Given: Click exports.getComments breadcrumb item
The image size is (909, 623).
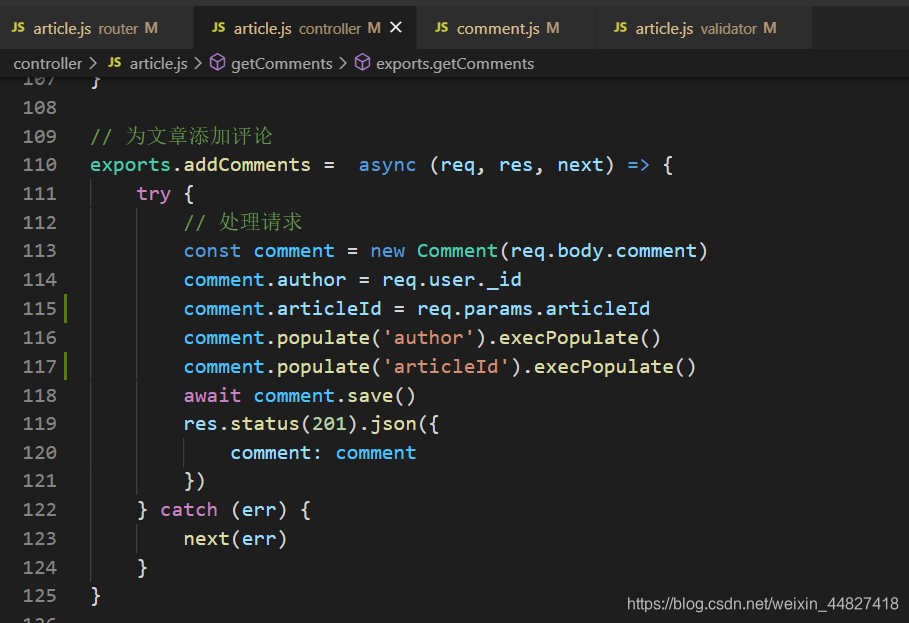Looking at the screenshot, I should 455,63.
